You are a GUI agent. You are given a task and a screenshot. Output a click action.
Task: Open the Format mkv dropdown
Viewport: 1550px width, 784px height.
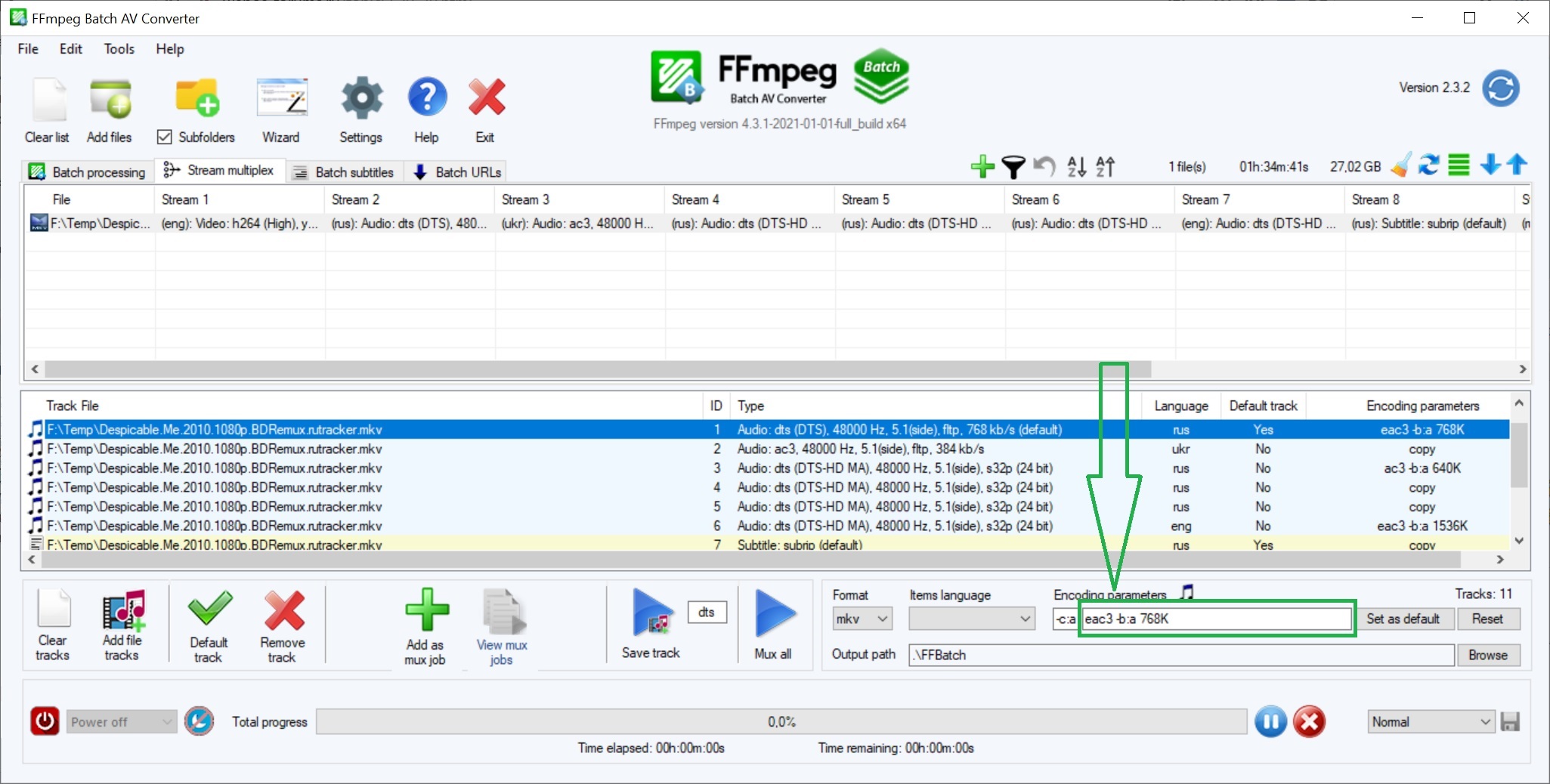(862, 619)
